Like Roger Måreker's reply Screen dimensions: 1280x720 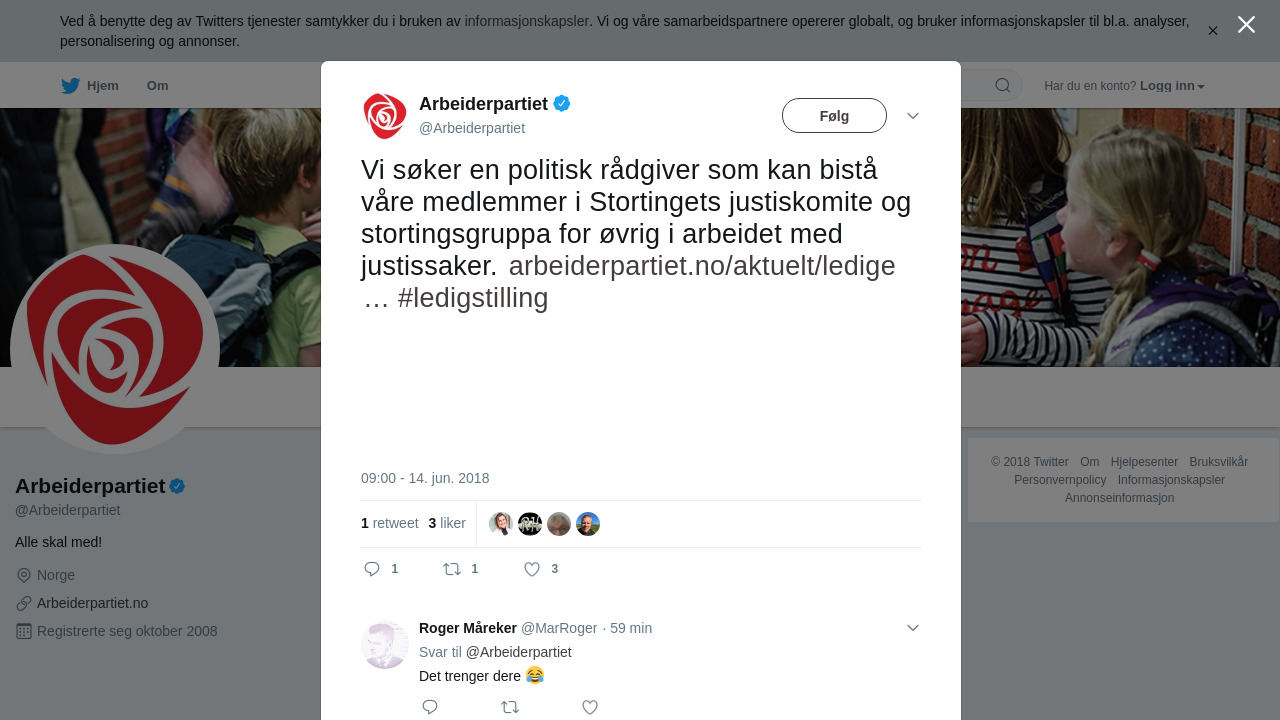590,707
